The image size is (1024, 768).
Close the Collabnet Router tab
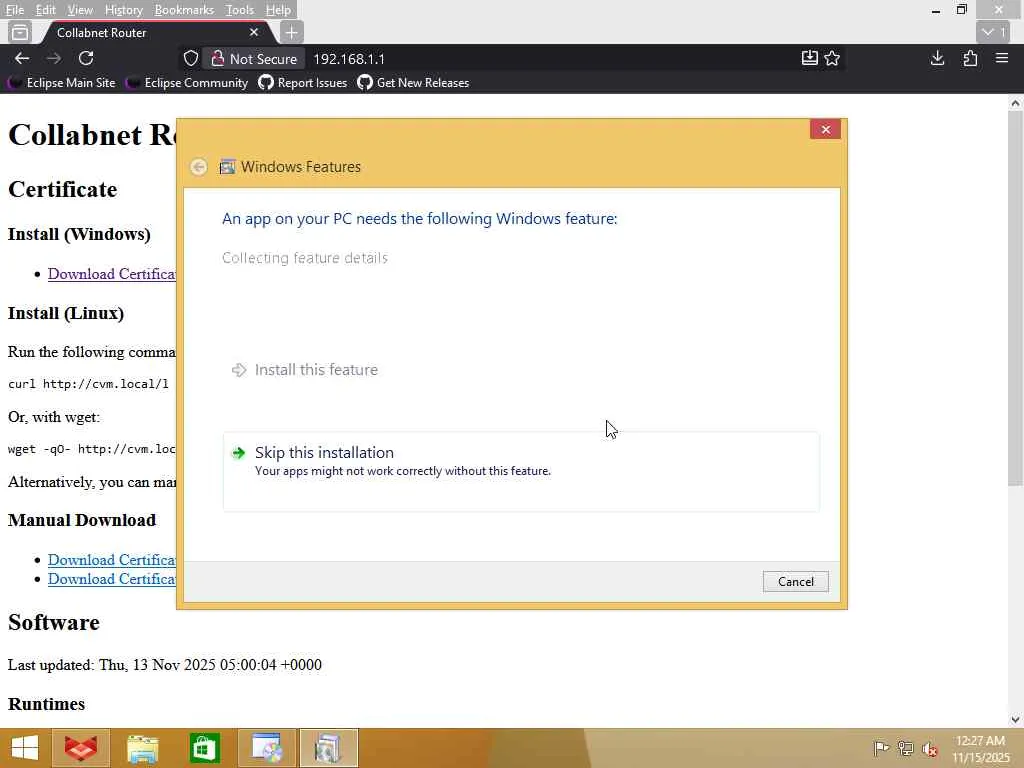pyautogui.click(x=254, y=32)
